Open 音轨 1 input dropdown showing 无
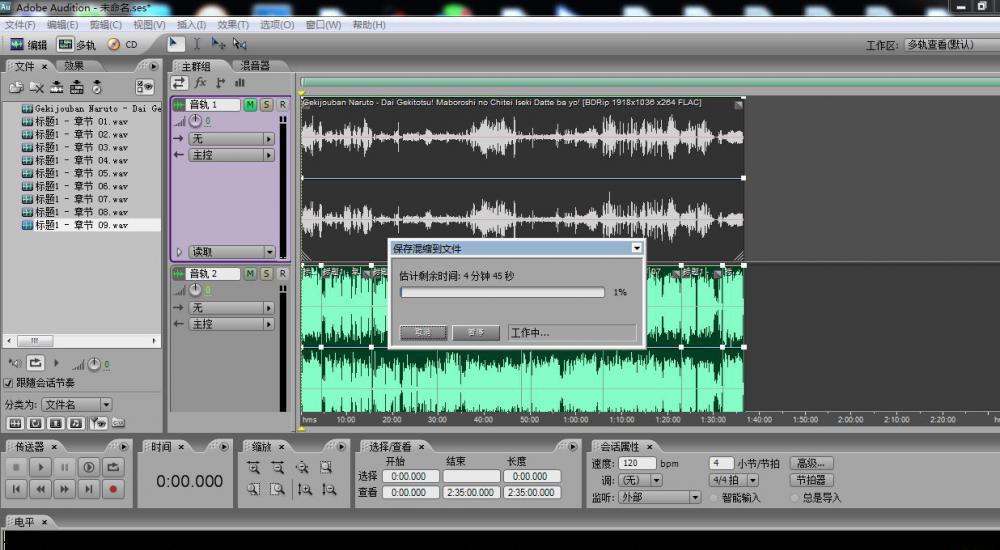This screenshot has height=550, width=1000. coord(231,138)
